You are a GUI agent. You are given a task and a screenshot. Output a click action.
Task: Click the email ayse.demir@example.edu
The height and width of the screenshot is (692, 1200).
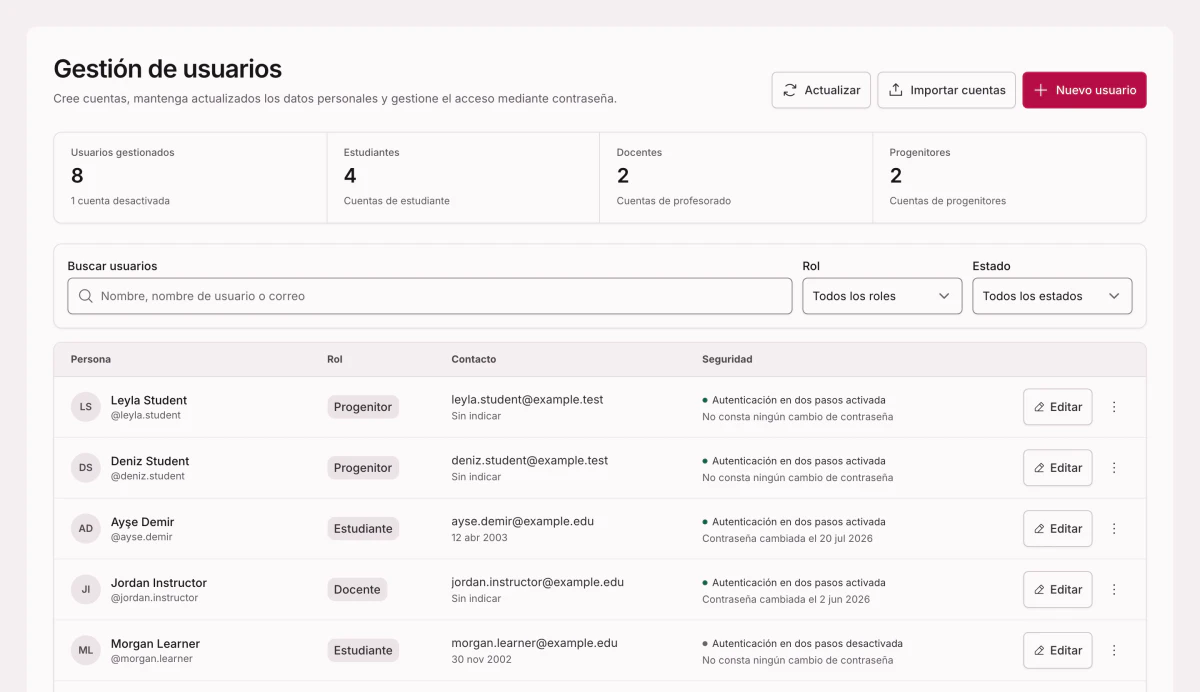[x=522, y=522]
